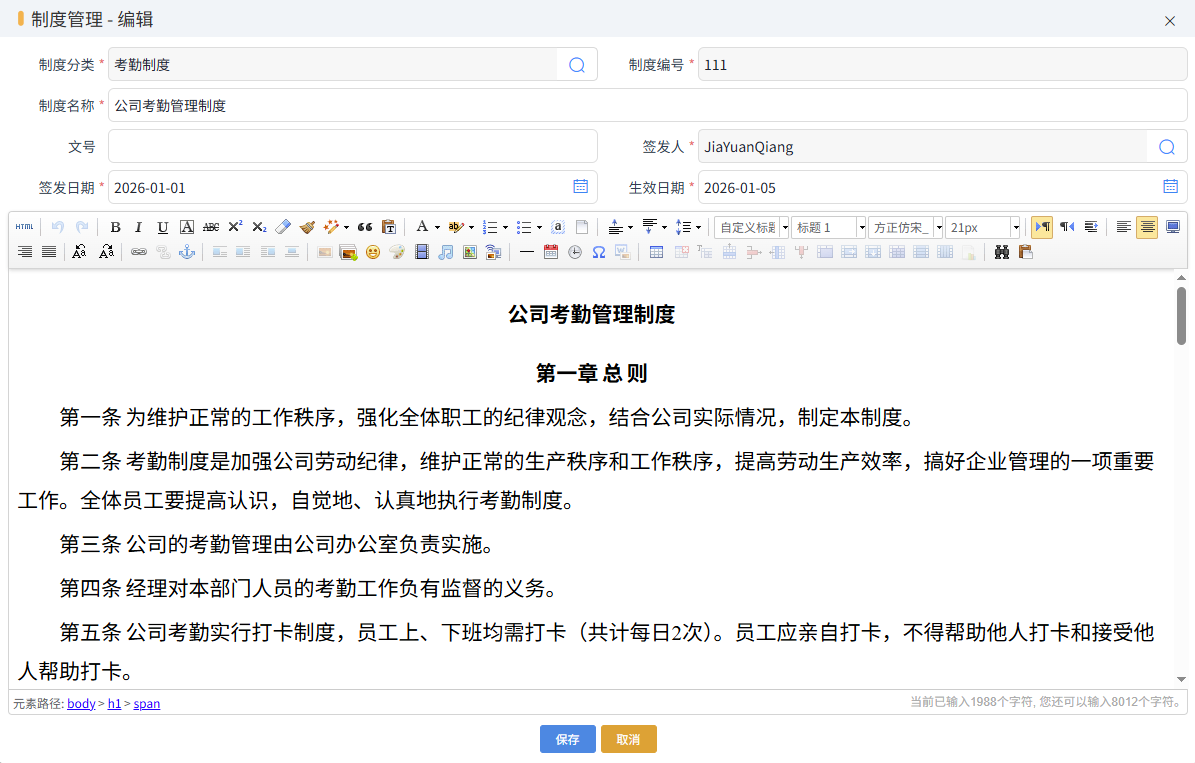Expand the space before paragraph dropdown
The height and width of the screenshot is (763, 1195).
tap(630, 227)
